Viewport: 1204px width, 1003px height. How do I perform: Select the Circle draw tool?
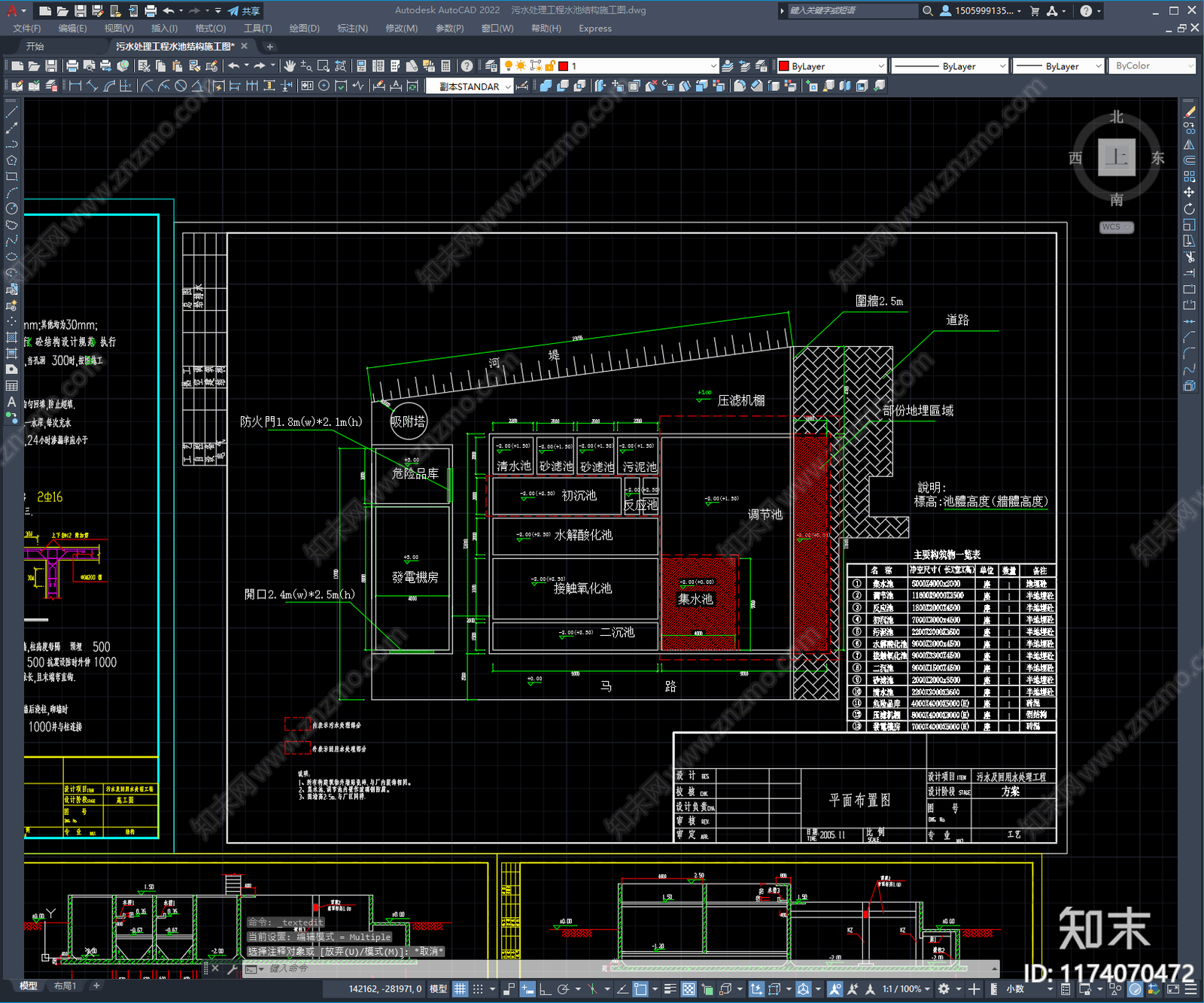point(11,208)
